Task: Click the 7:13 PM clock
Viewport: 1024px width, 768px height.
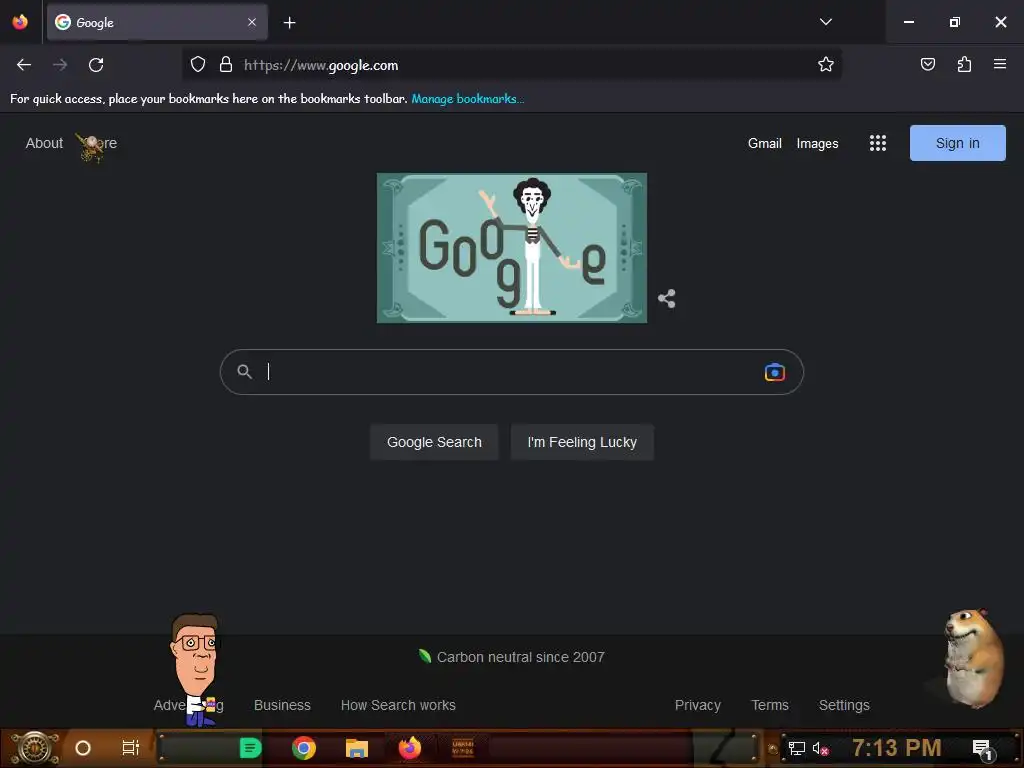Action: coord(897,748)
